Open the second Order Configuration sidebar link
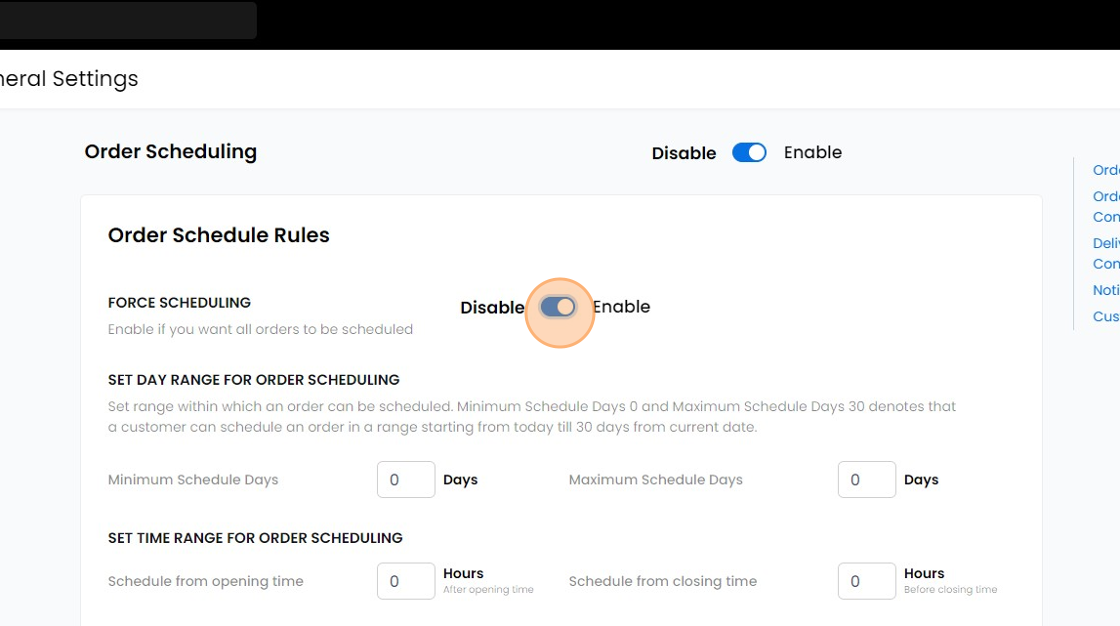The image size is (1120, 626). point(1104,206)
